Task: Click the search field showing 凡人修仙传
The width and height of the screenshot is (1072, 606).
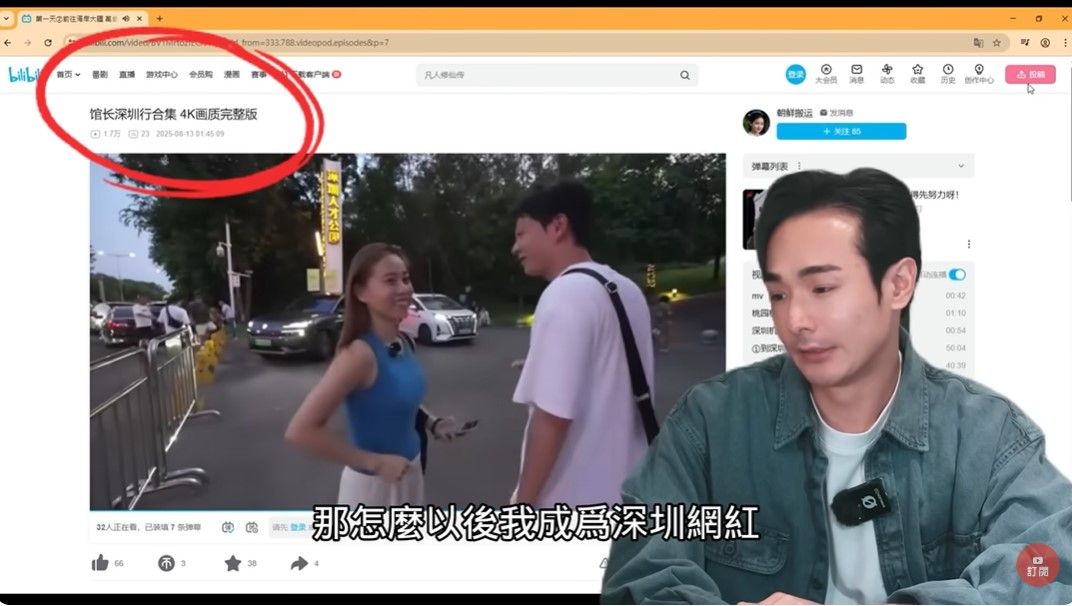Action: (550, 75)
